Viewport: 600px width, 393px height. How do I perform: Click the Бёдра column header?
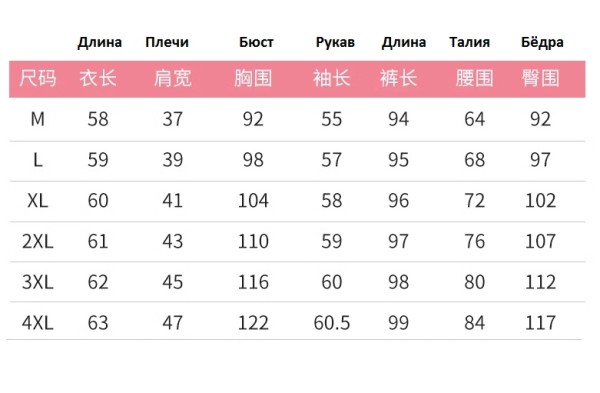tap(542, 42)
